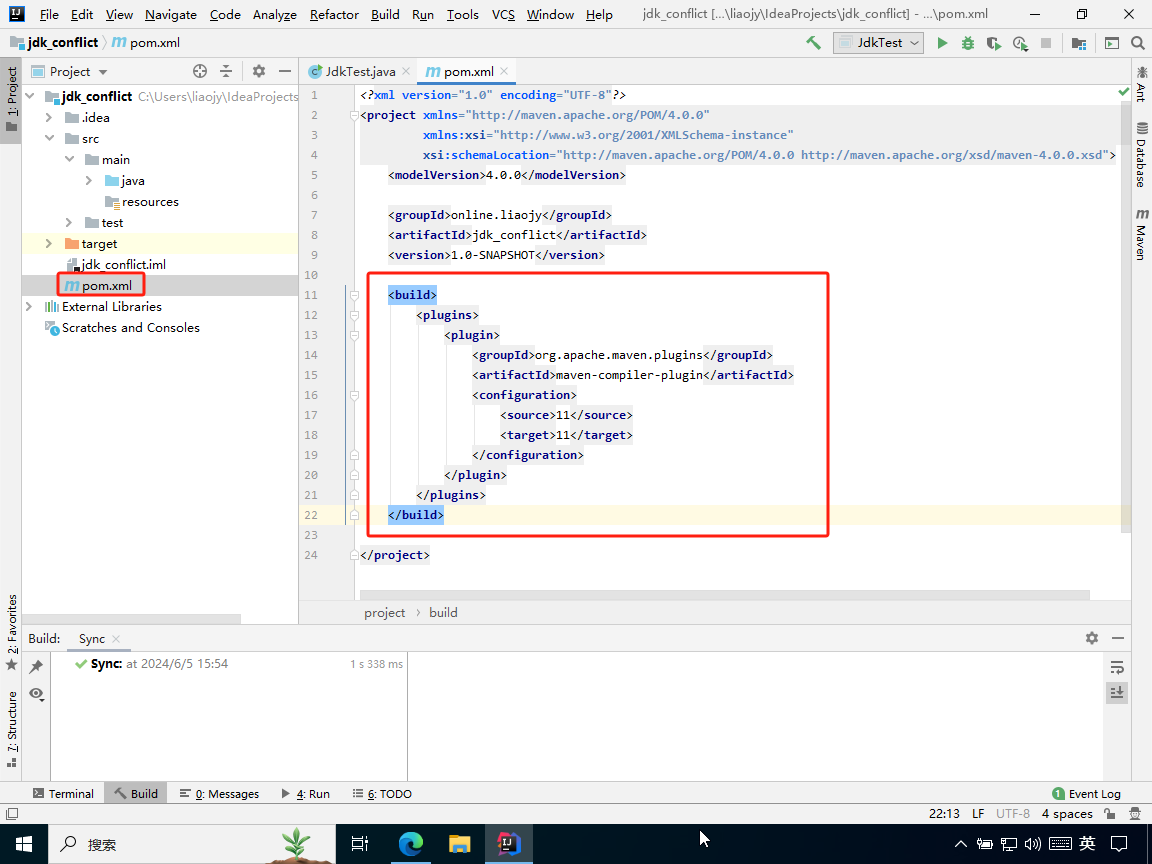Open the Refactor menu

pos(334,15)
